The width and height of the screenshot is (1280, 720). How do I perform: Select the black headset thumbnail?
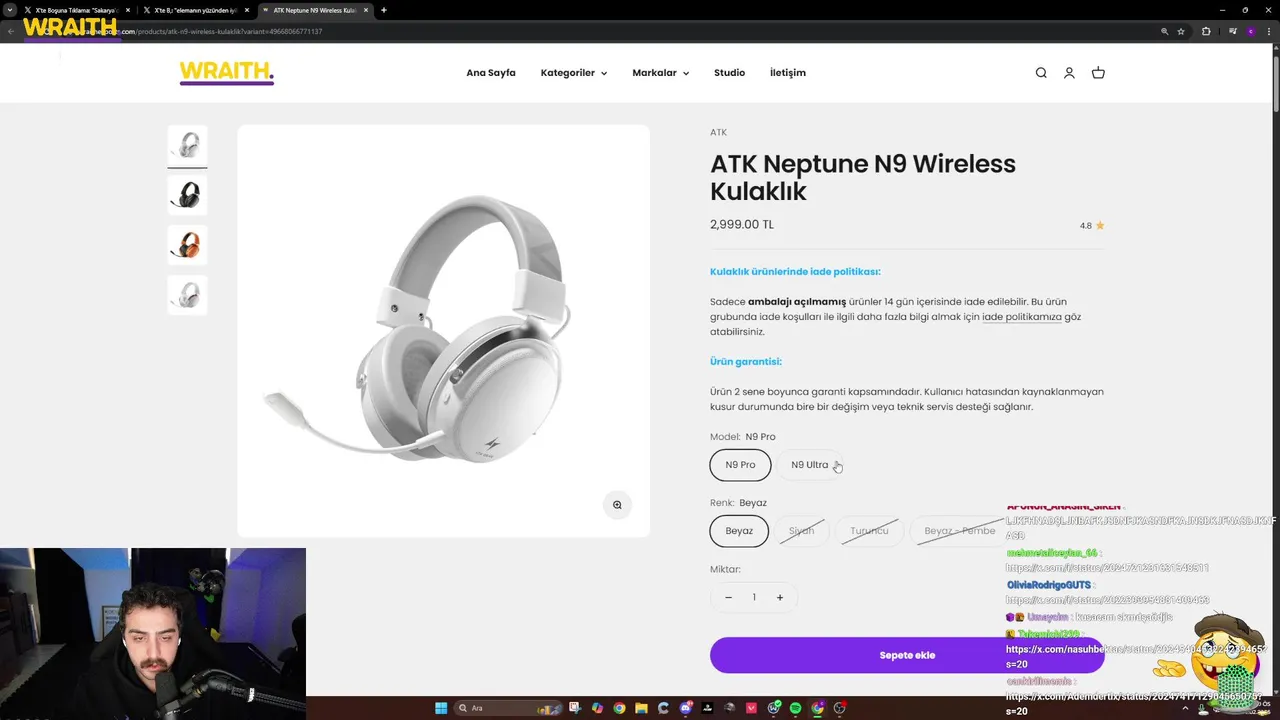[x=187, y=195]
